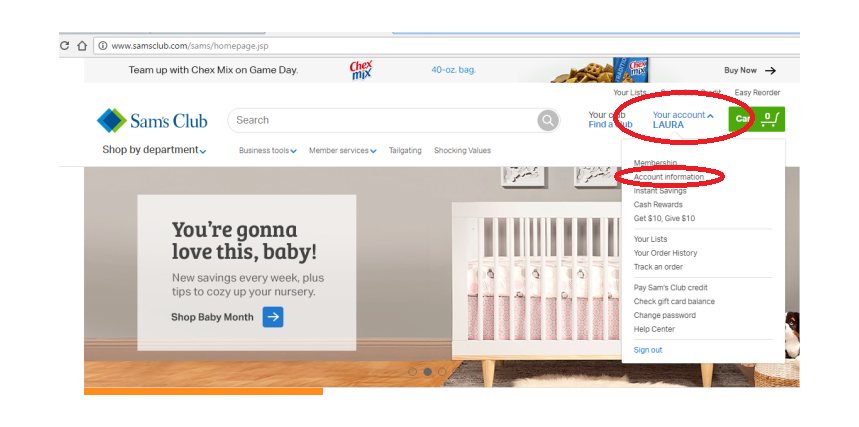Click the browser reload icon
Screen dimensions: 859x427
65,46
